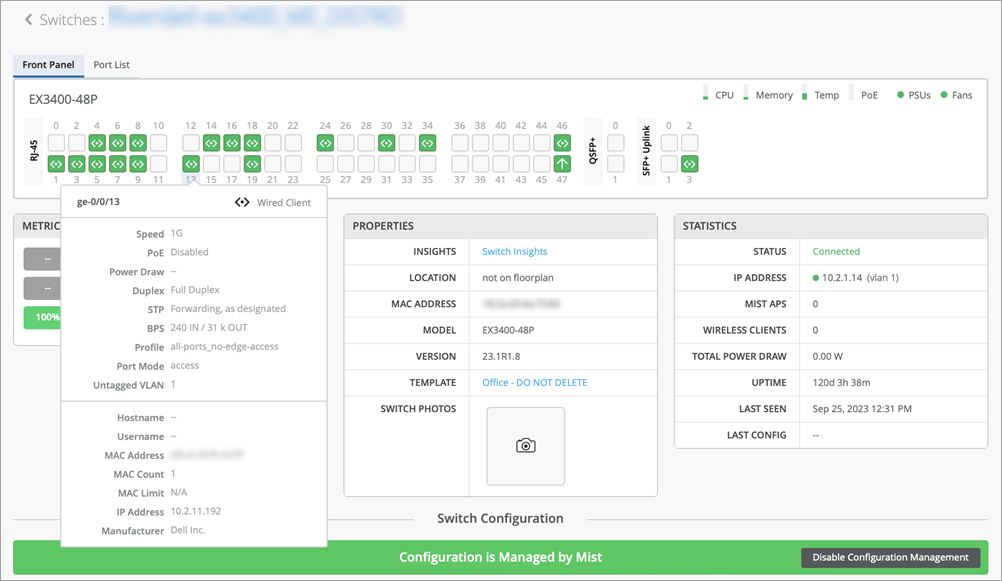1002x581 pixels.
Task: Select green RJ-45 port 24
Action: coord(325,143)
